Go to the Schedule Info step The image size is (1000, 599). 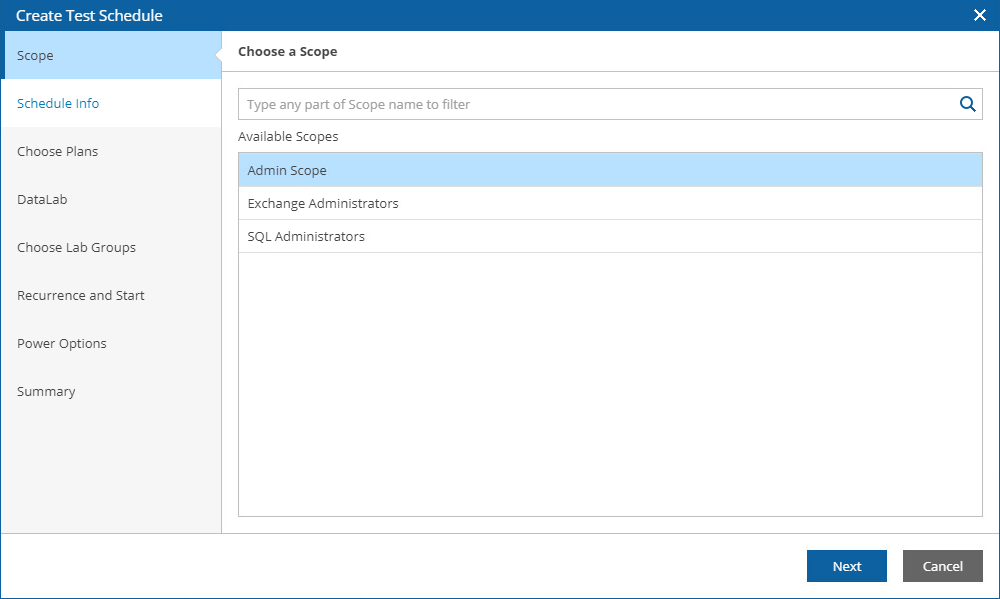tap(58, 104)
